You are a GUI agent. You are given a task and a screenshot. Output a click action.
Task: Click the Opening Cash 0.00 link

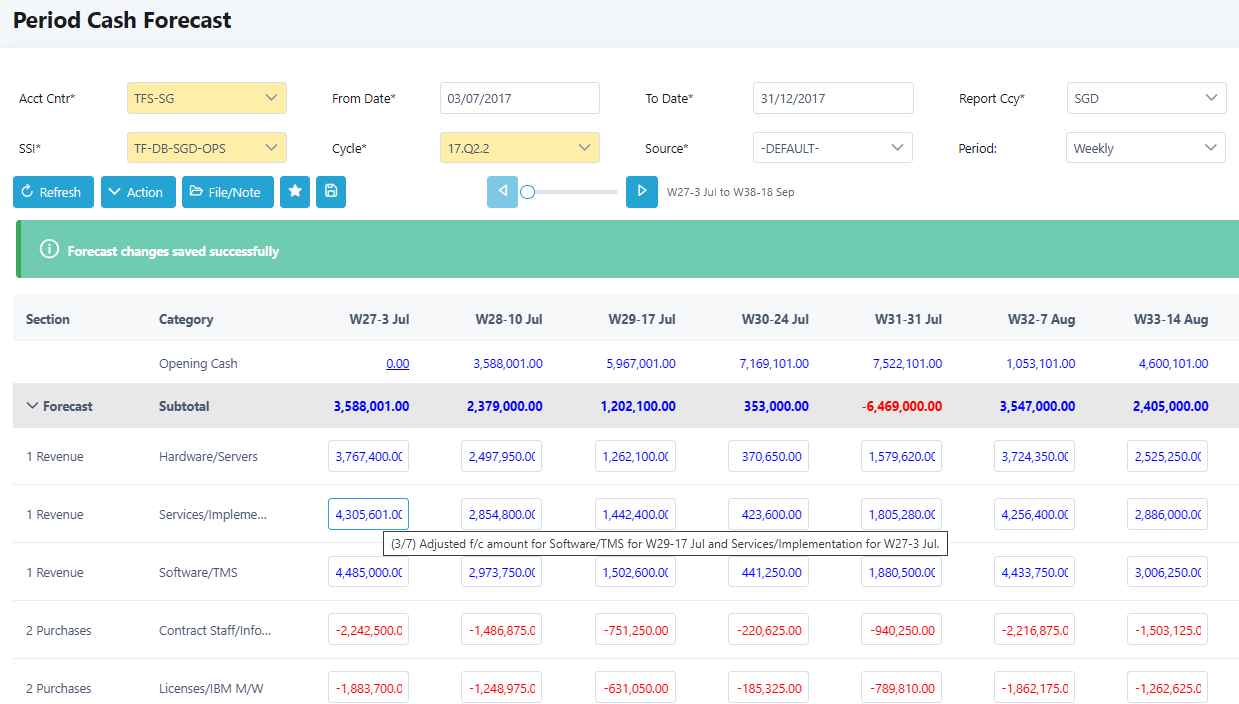tap(397, 364)
